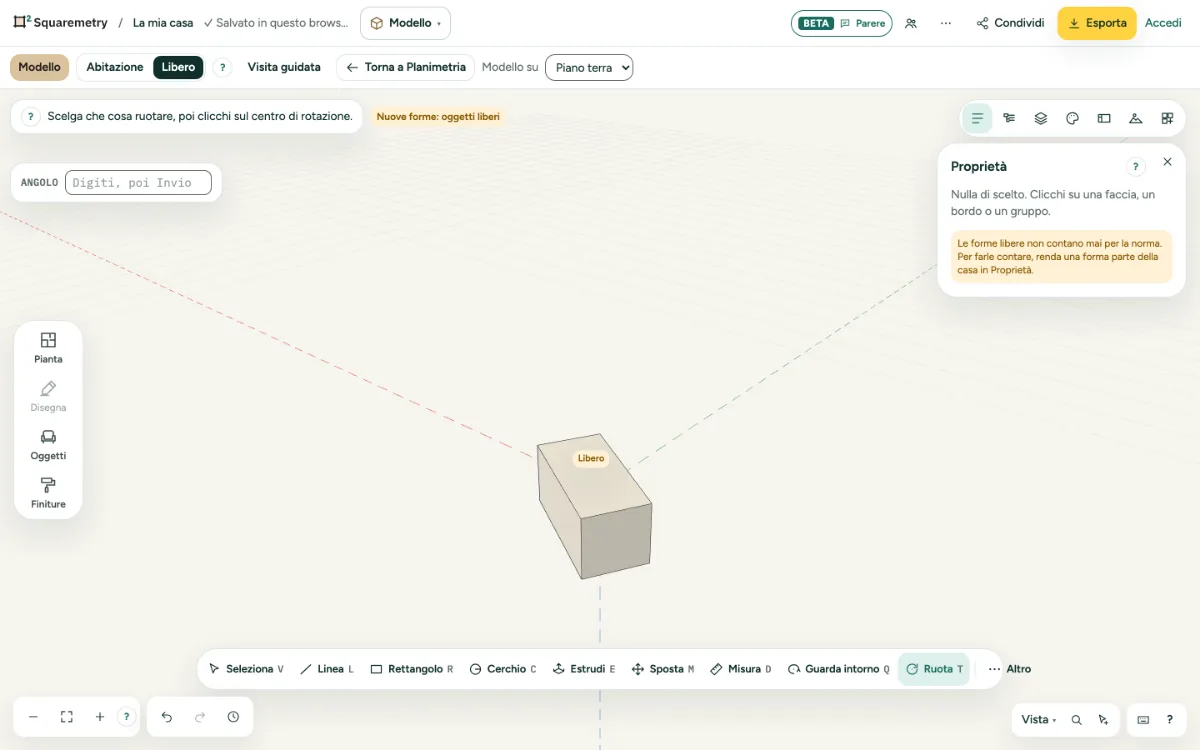
Task: Open the Oggetti furniture panel
Action: [x=48, y=444]
